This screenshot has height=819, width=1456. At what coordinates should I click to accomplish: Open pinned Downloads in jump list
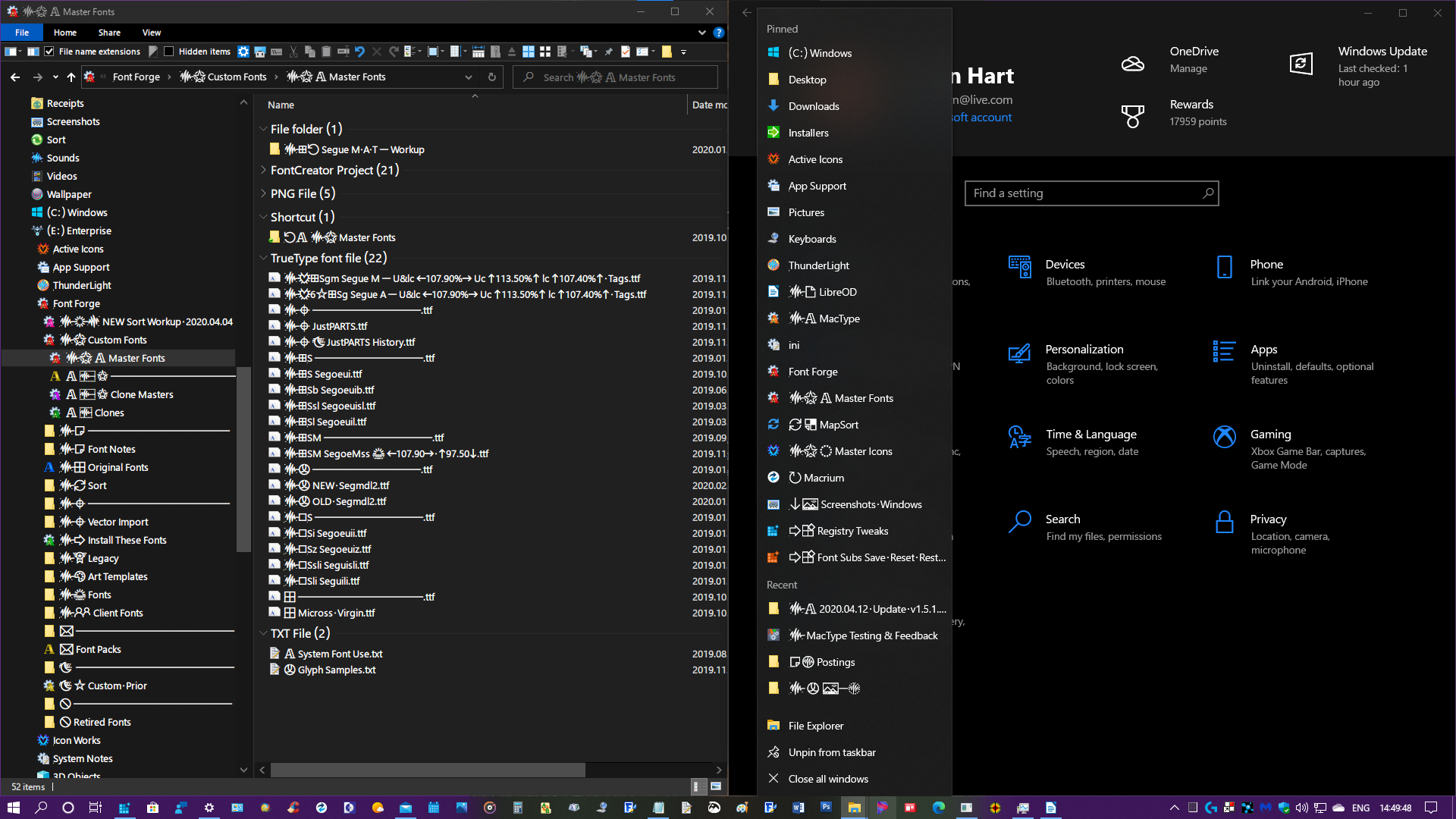coord(855,106)
